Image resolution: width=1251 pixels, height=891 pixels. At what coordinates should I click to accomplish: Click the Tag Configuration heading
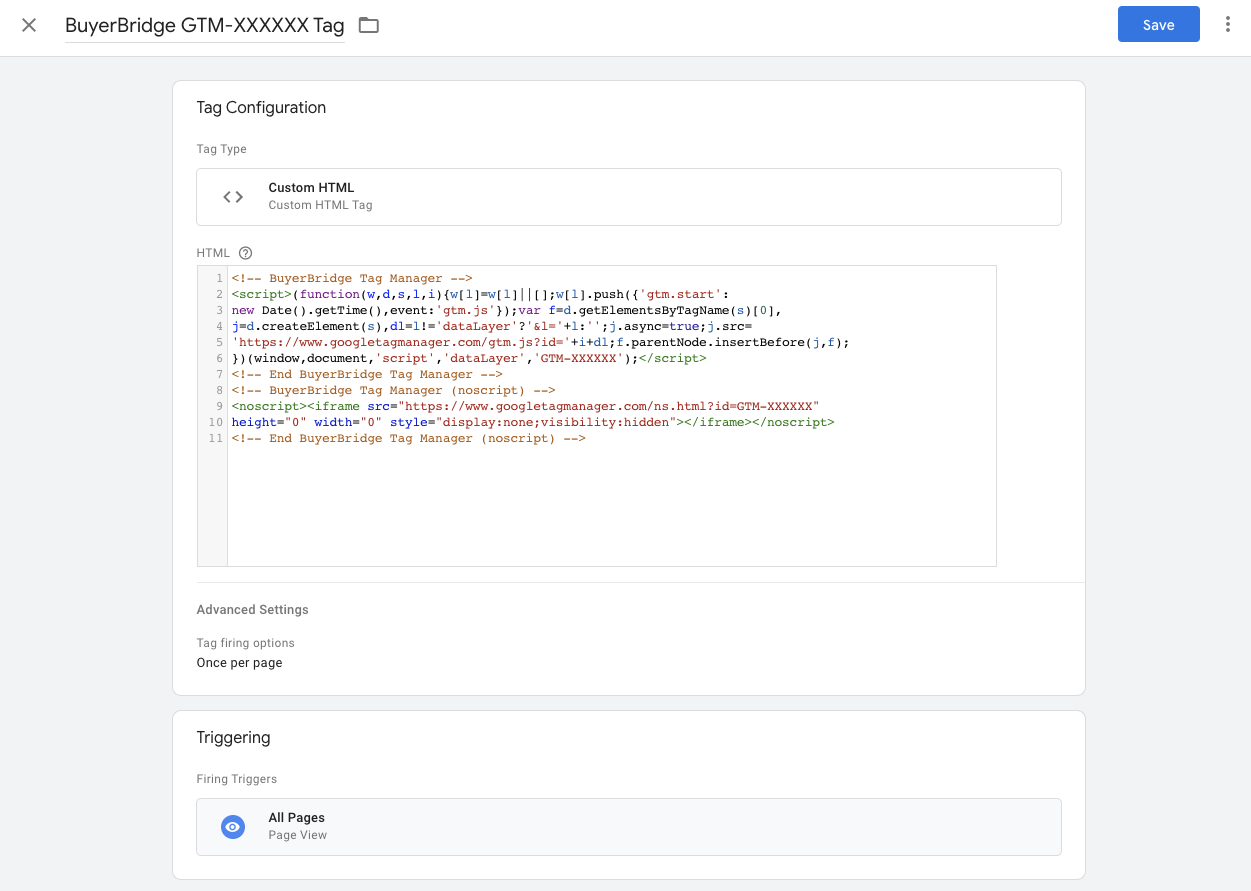pos(261,108)
